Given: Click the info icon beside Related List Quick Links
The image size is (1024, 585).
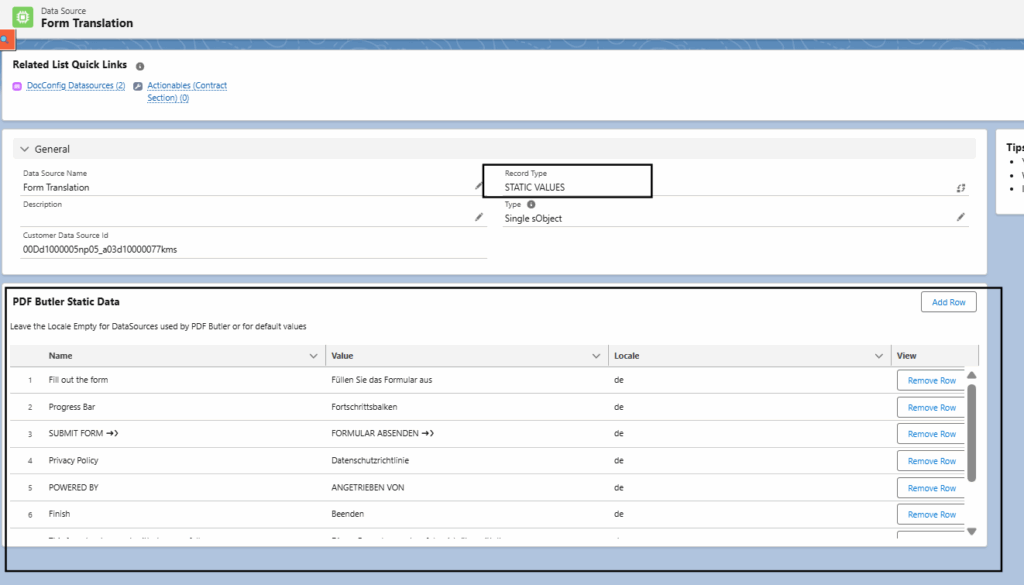Looking at the screenshot, I should tap(139, 64).
